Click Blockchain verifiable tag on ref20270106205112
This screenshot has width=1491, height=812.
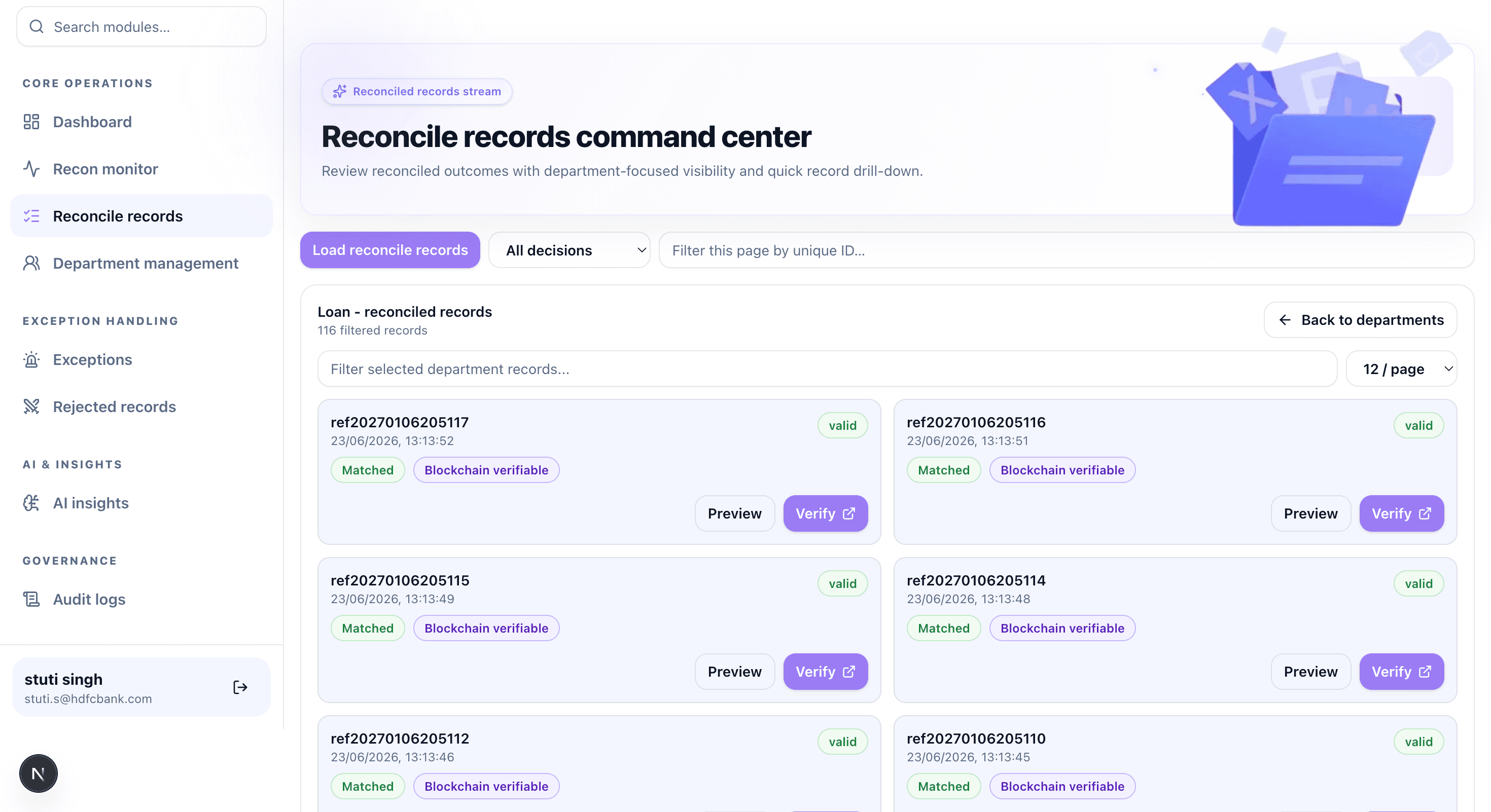coord(486,786)
